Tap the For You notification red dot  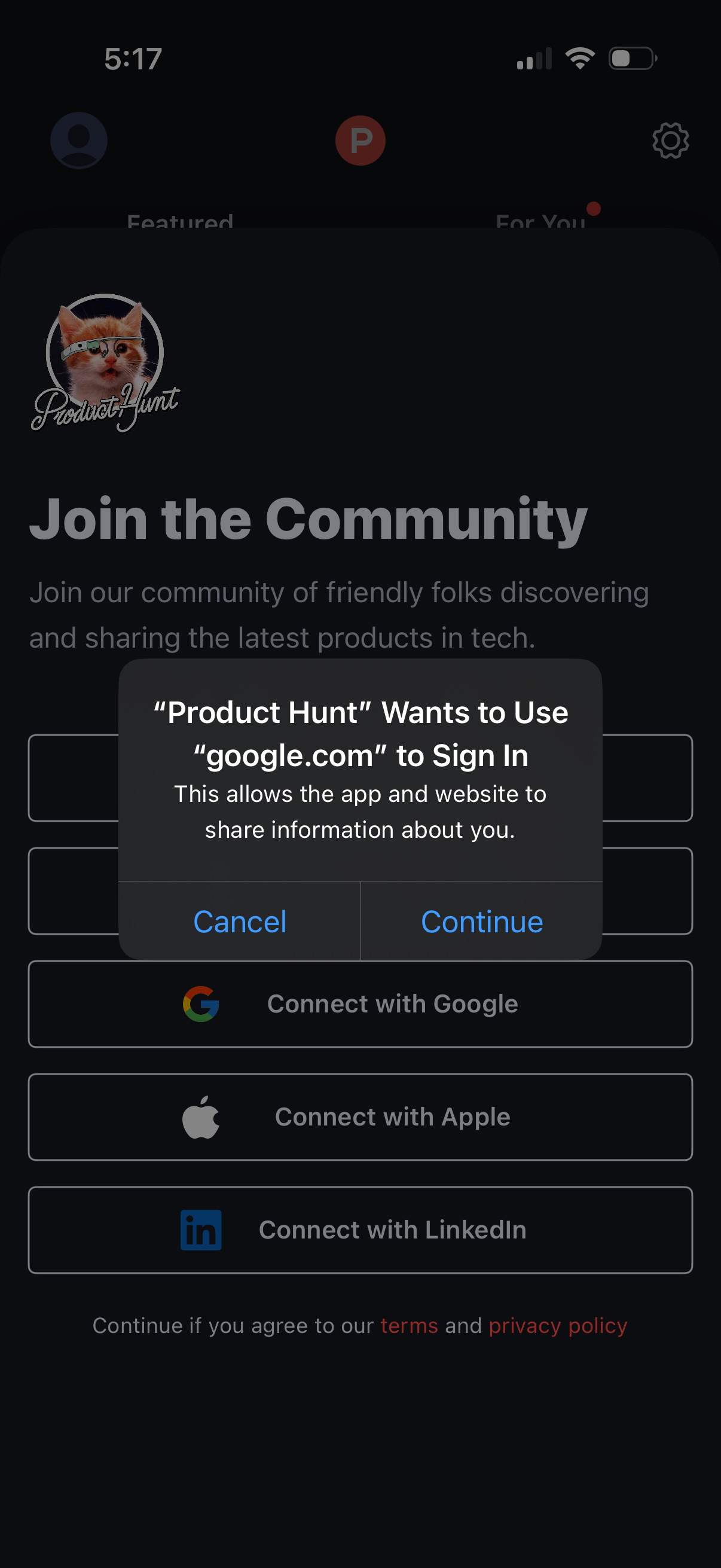coord(592,207)
